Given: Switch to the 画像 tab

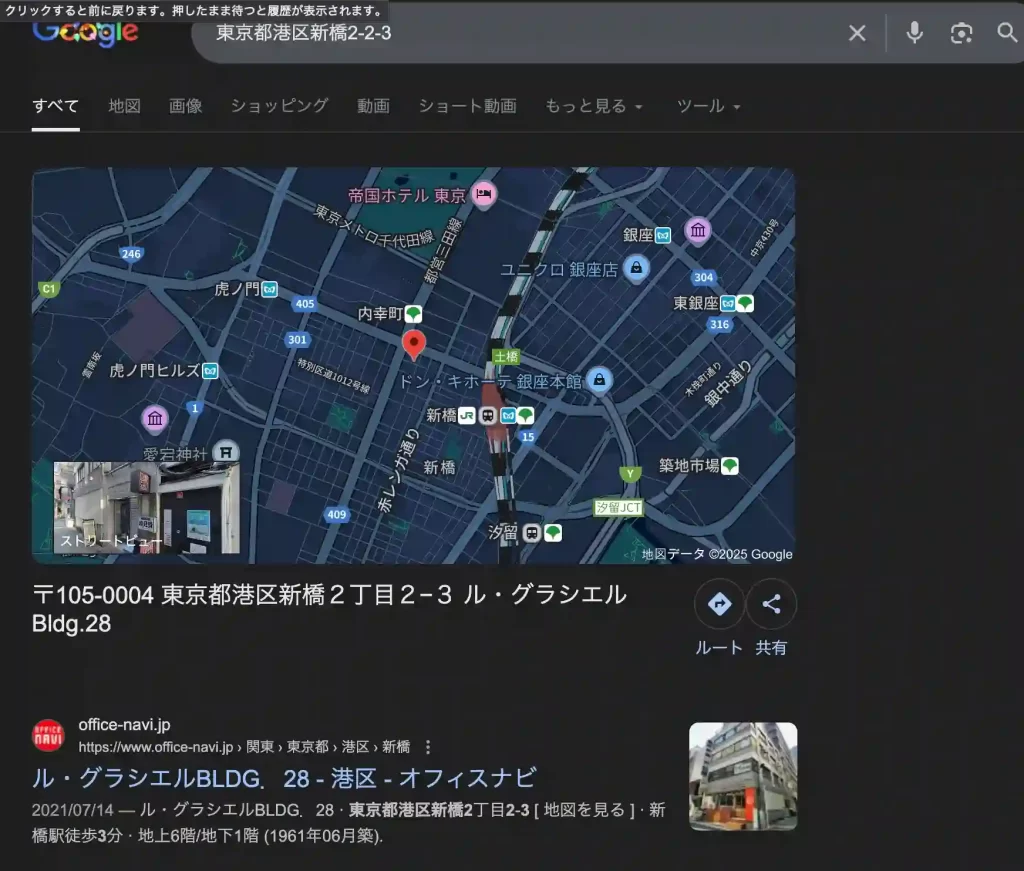Looking at the screenshot, I should [185, 104].
